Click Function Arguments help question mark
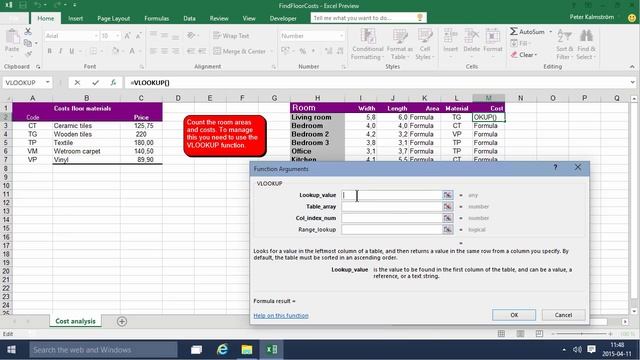640x360 pixels. point(555,167)
